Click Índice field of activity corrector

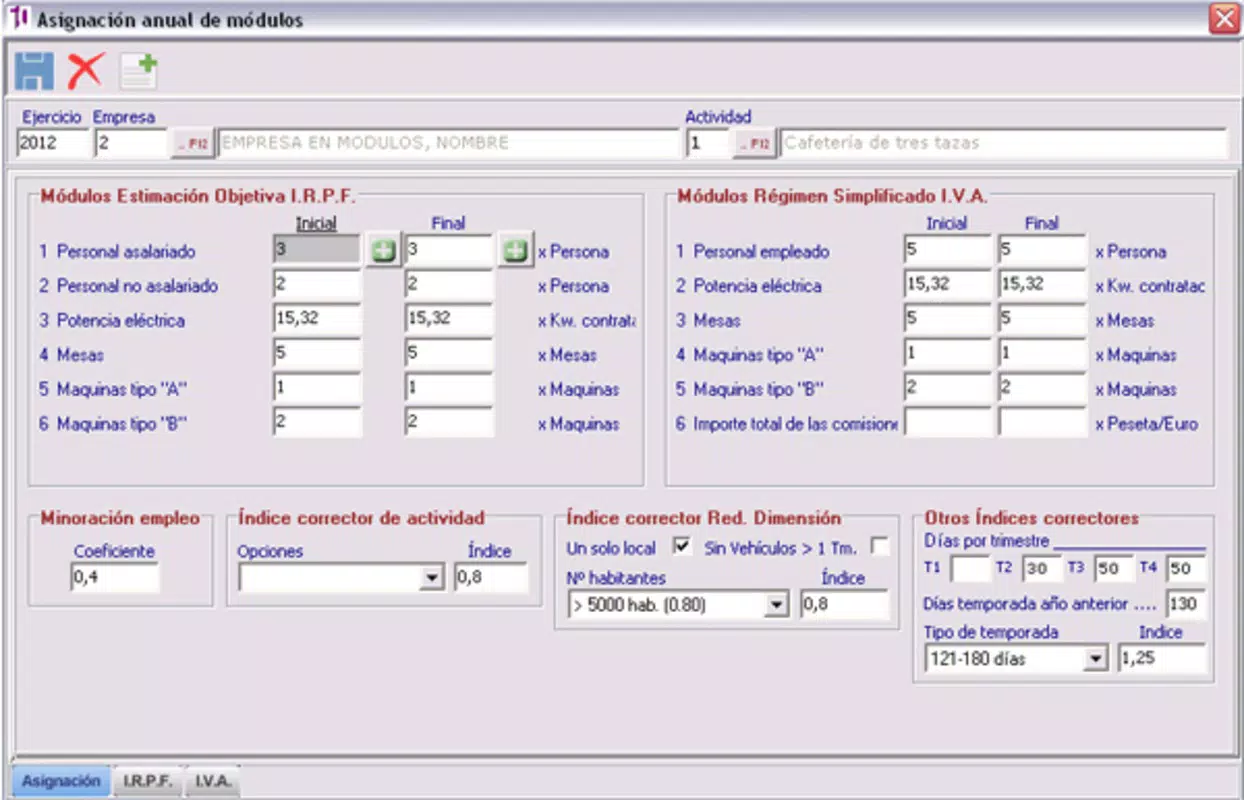pyautogui.click(x=491, y=578)
